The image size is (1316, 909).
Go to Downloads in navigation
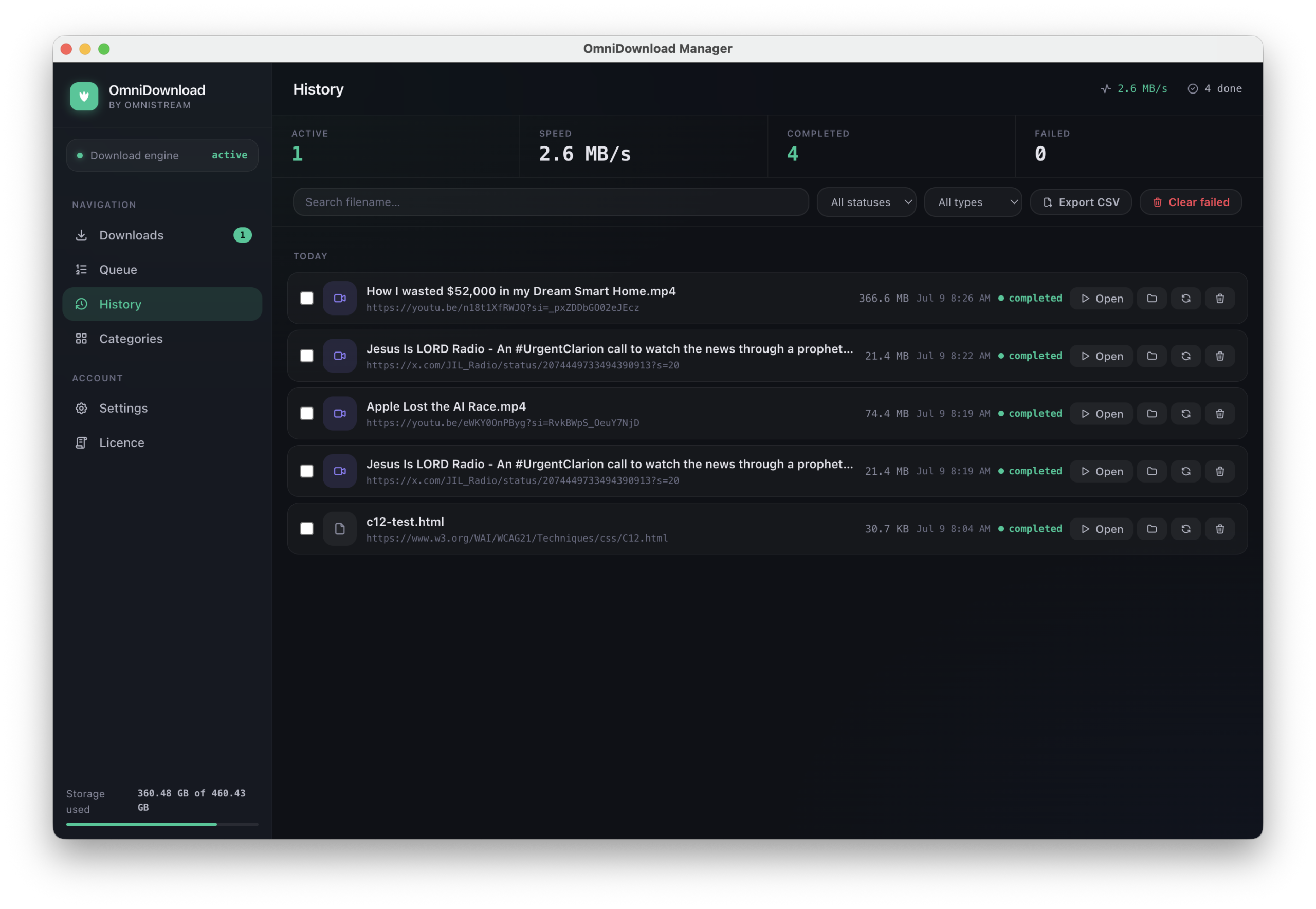coord(162,235)
